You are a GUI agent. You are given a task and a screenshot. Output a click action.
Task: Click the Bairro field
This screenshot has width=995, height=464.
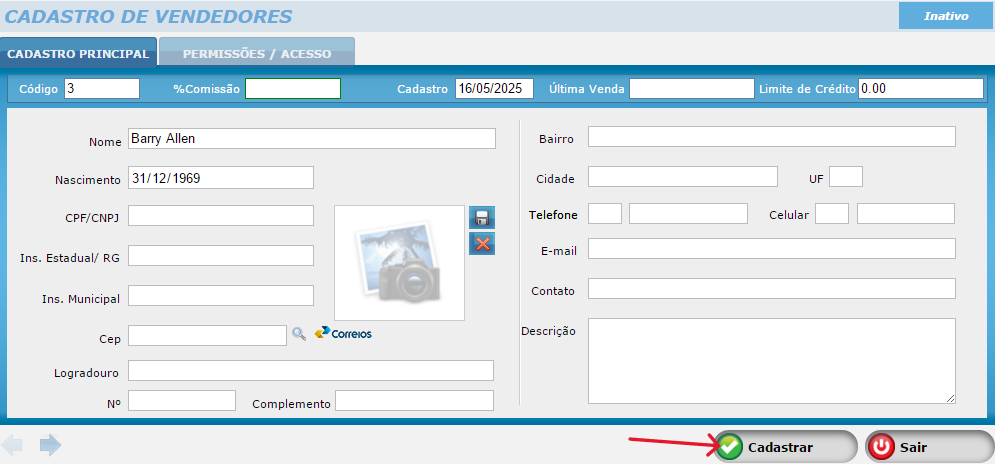pyautogui.click(x=772, y=136)
